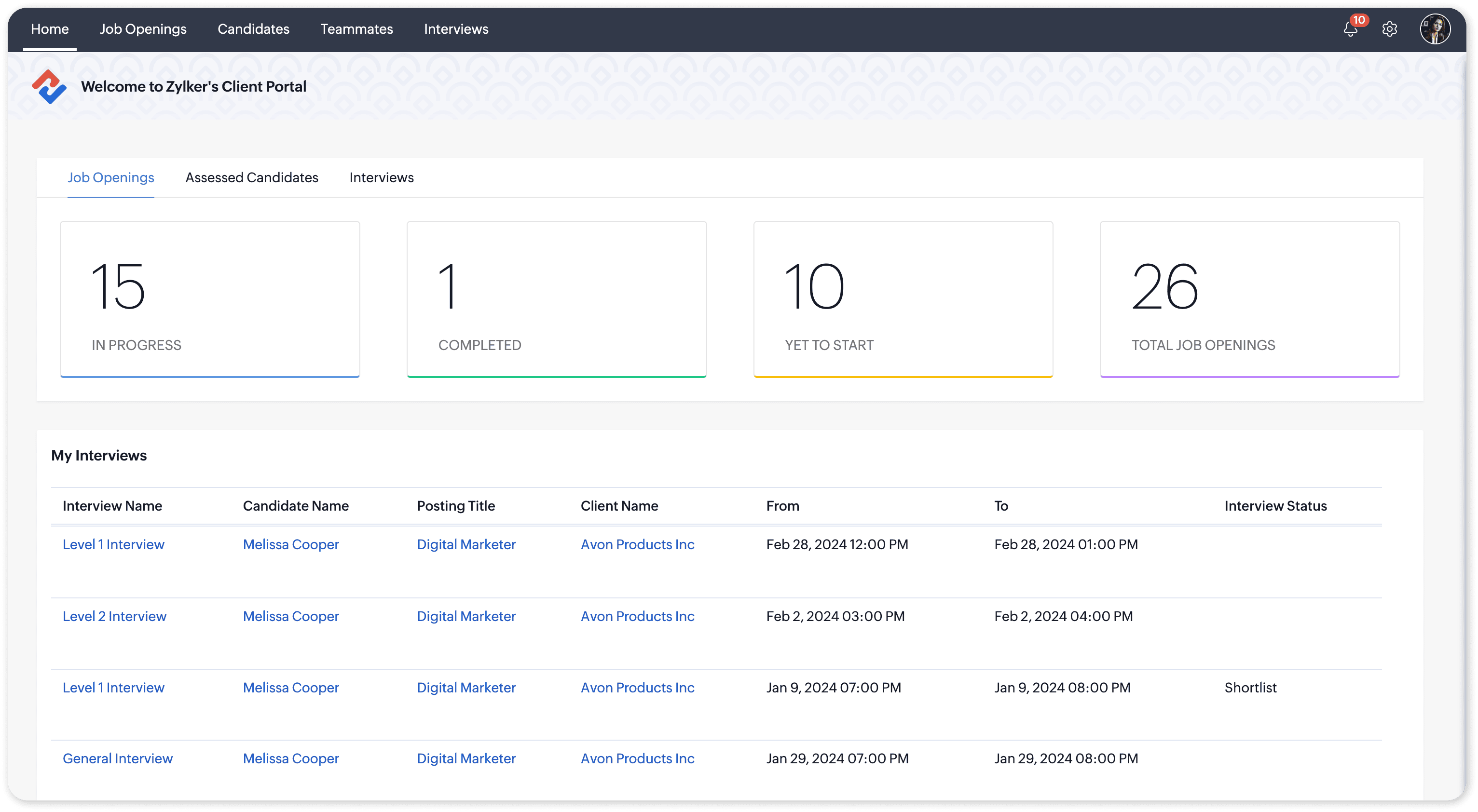The width and height of the screenshot is (1478, 812).
Task: Go to Job Openings in top navigation
Action: tap(143, 29)
